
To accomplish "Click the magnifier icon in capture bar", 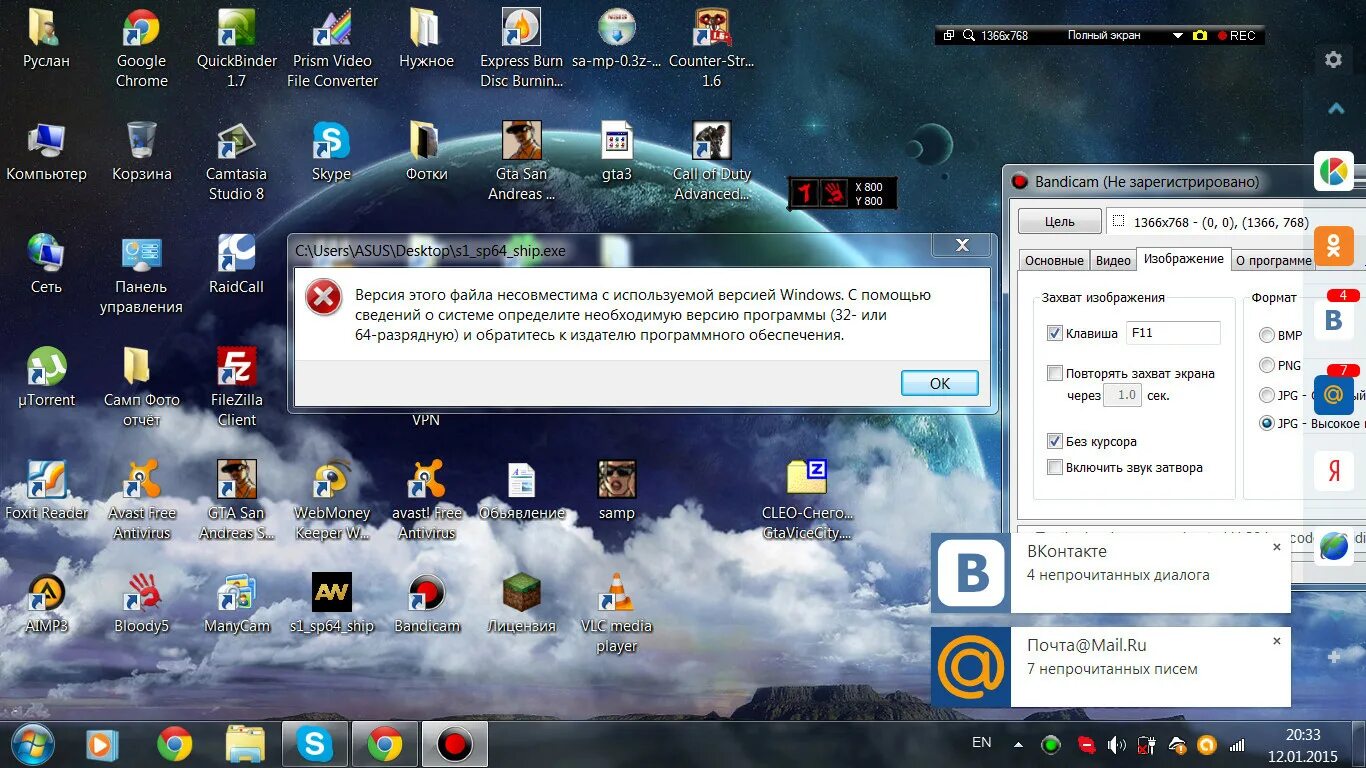I will click(968, 35).
